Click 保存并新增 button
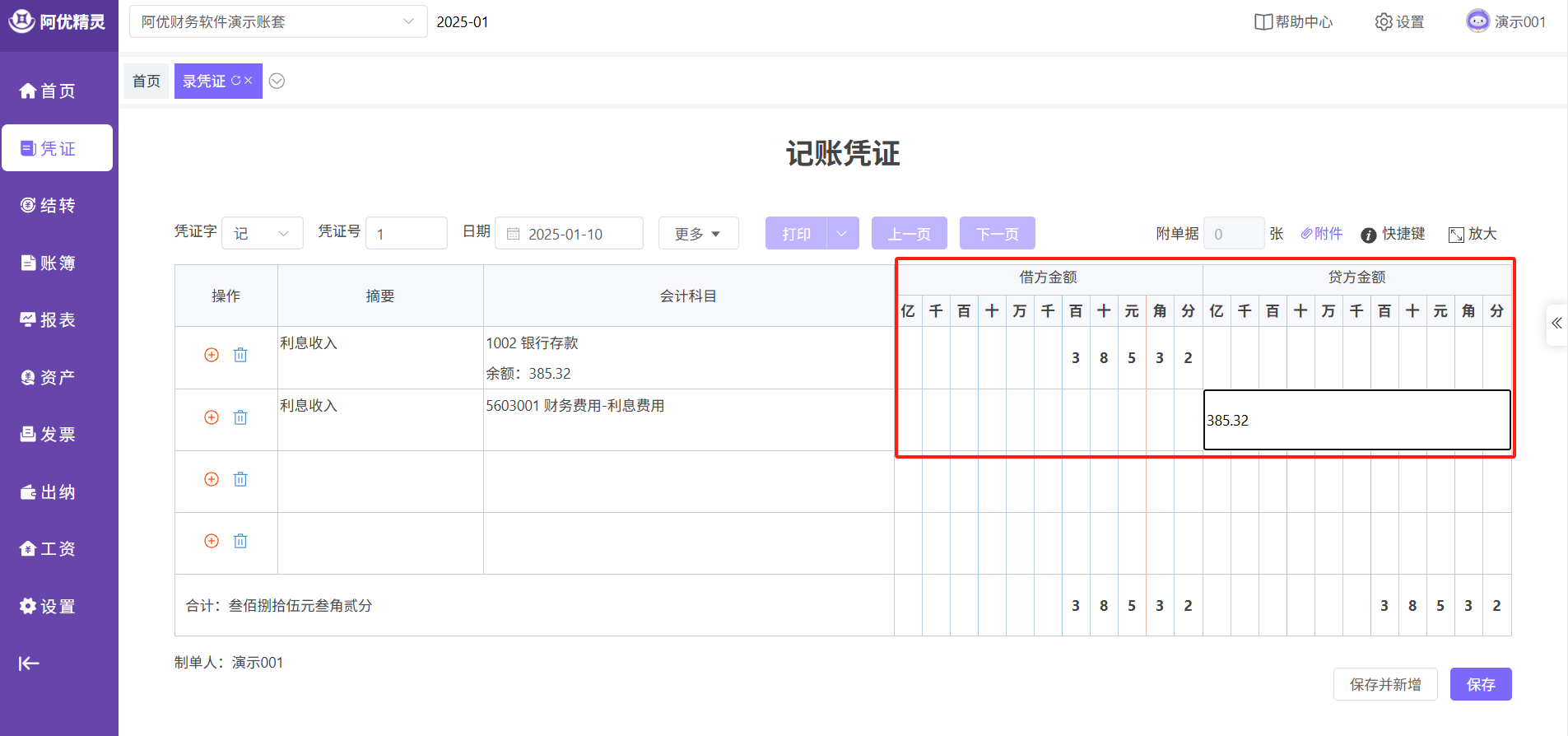Screen dimensions: 1568x736 point(1385,684)
